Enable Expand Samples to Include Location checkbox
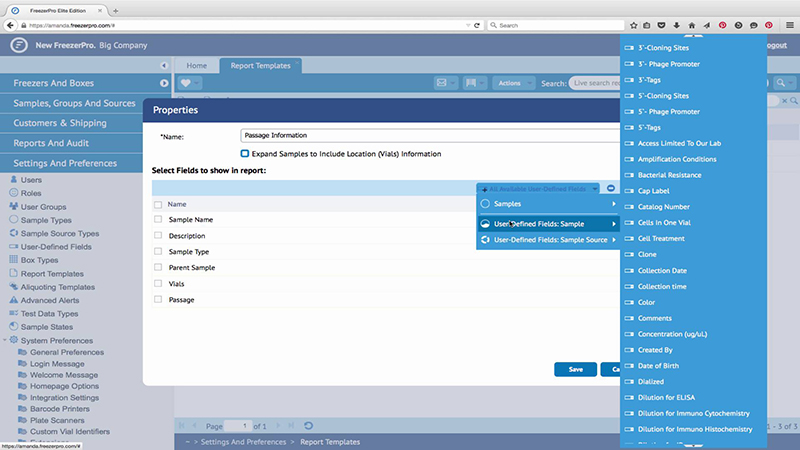This screenshot has width=800, height=450. pyautogui.click(x=245, y=154)
